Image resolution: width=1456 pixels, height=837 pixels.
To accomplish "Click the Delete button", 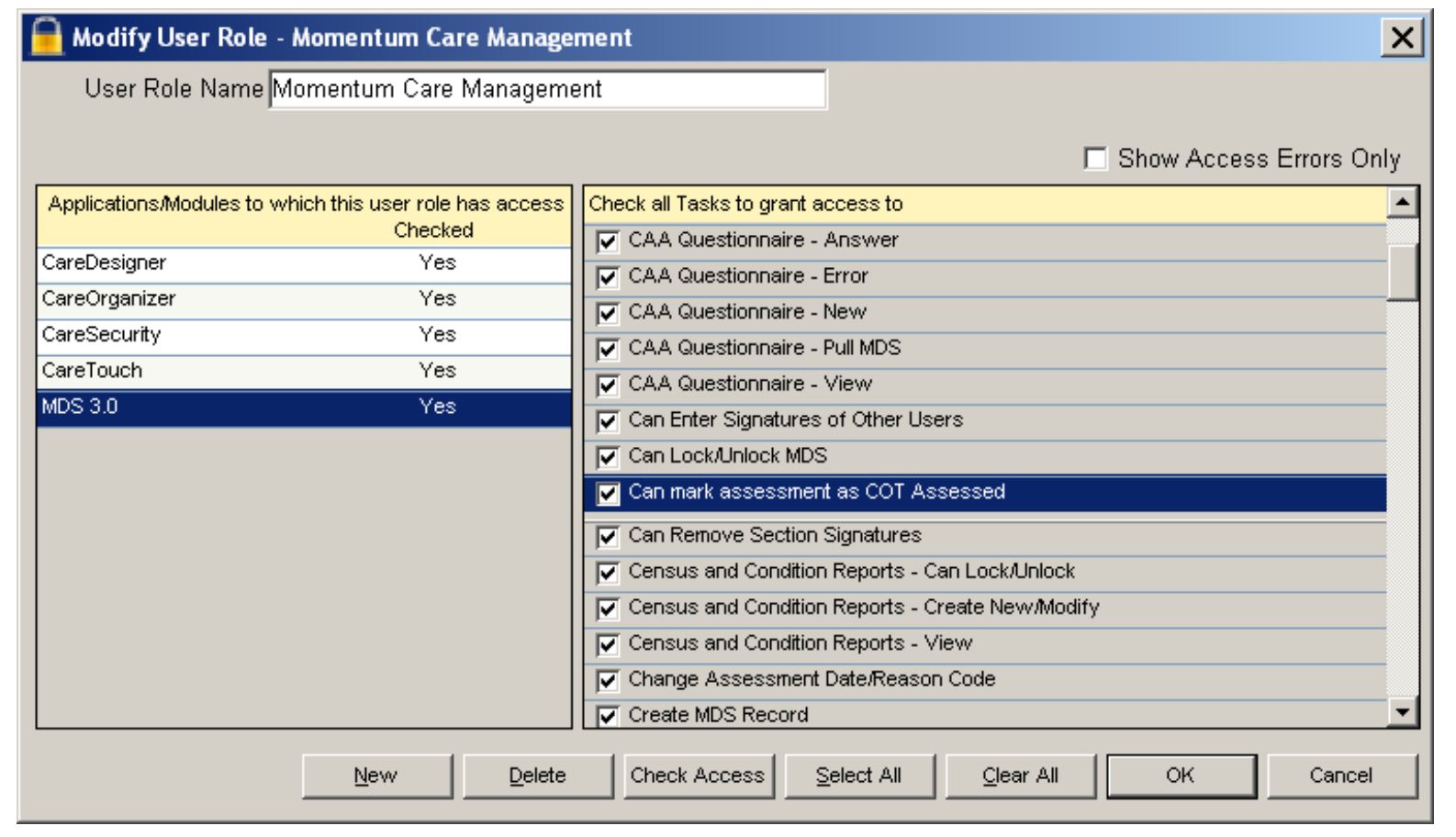I will [538, 776].
